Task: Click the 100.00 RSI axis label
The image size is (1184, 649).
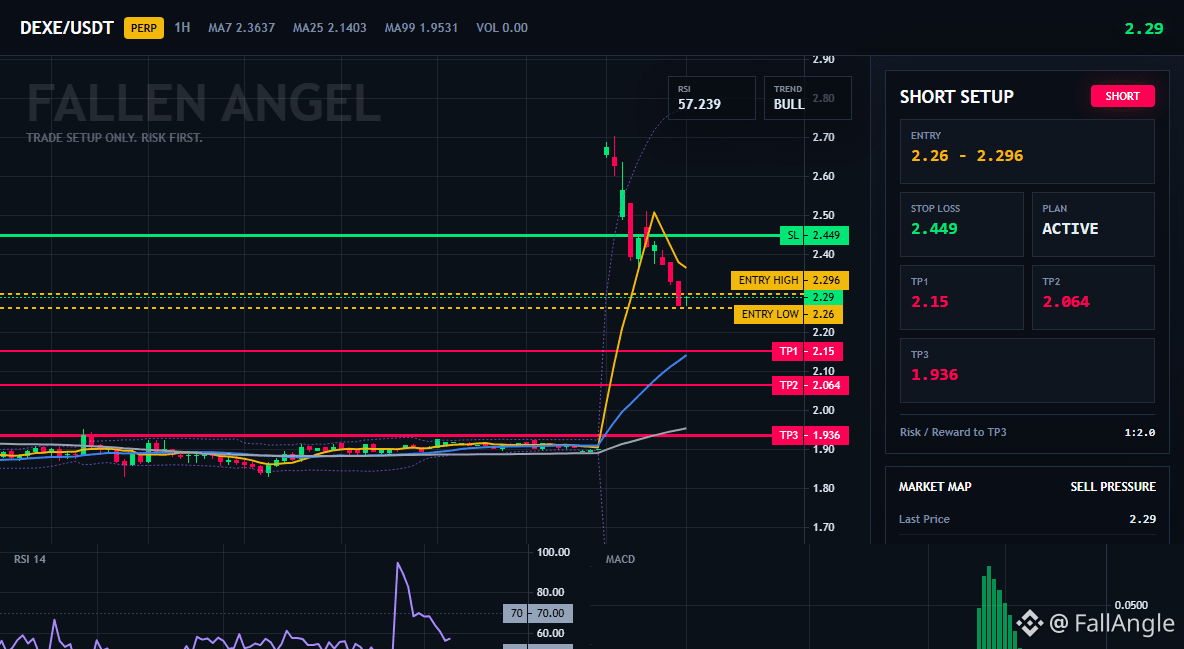Action: [553, 552]
